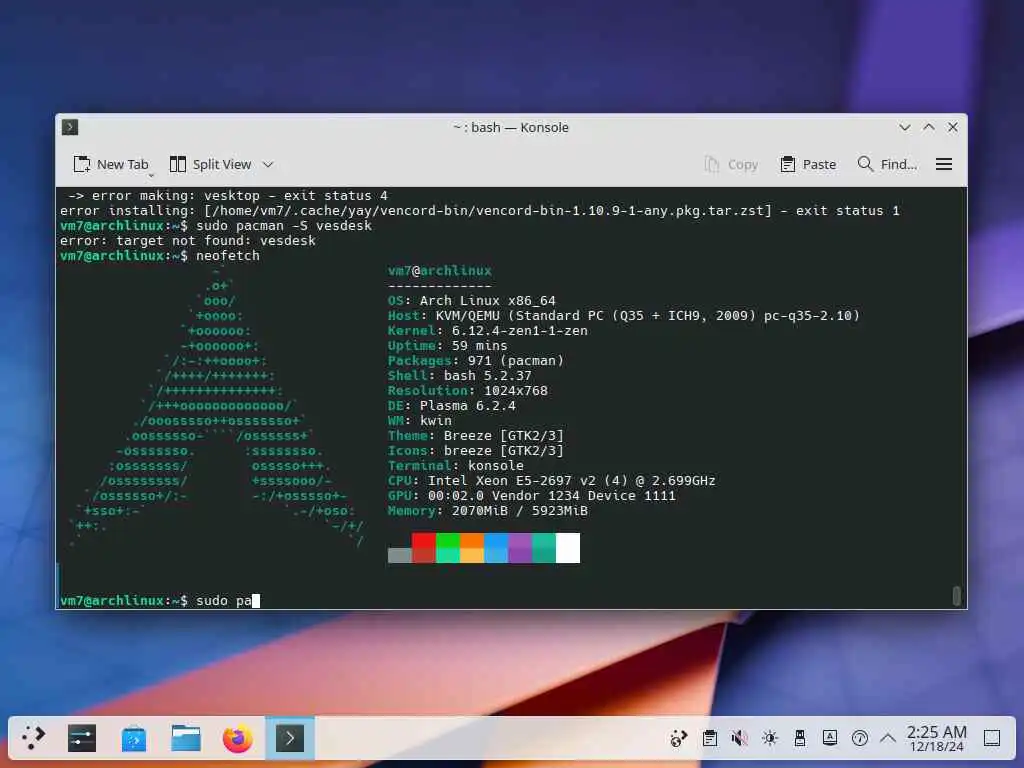Minimize the Konsole window
Screen dimensions: 1024x768
click(904, 127)
